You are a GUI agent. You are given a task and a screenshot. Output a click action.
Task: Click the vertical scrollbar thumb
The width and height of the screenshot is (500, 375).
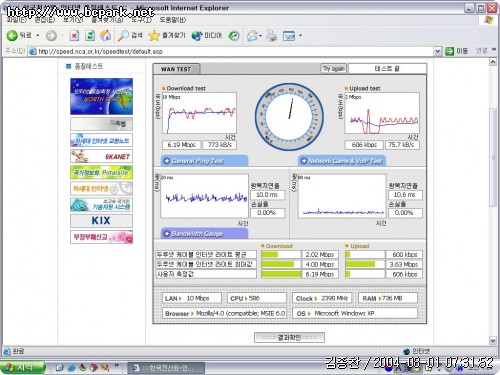pos(493,157)
